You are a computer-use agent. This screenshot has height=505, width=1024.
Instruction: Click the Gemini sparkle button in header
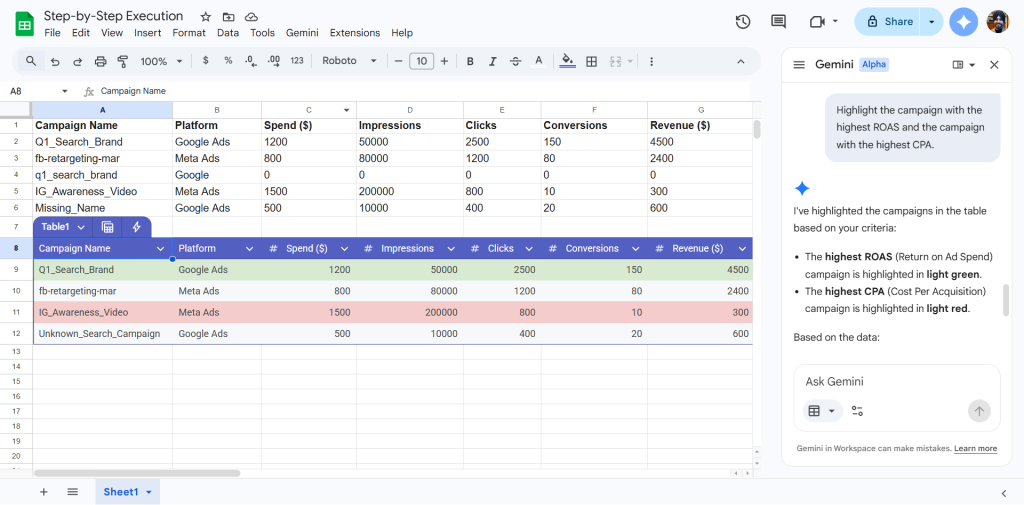964,21
